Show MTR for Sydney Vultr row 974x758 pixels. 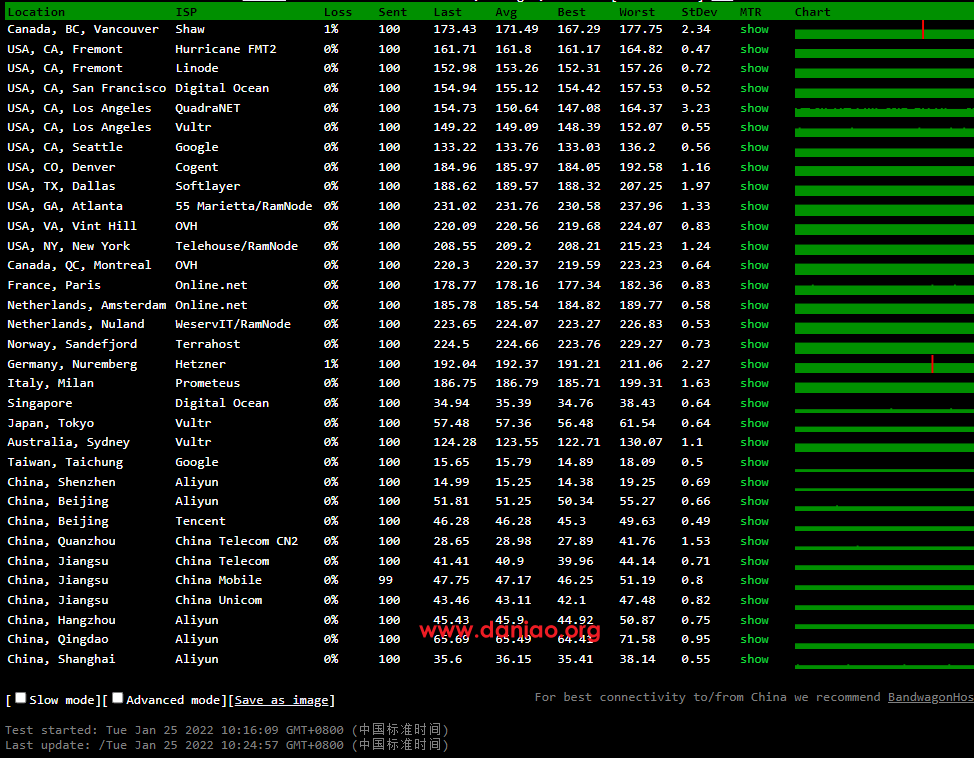pos(754,442)
